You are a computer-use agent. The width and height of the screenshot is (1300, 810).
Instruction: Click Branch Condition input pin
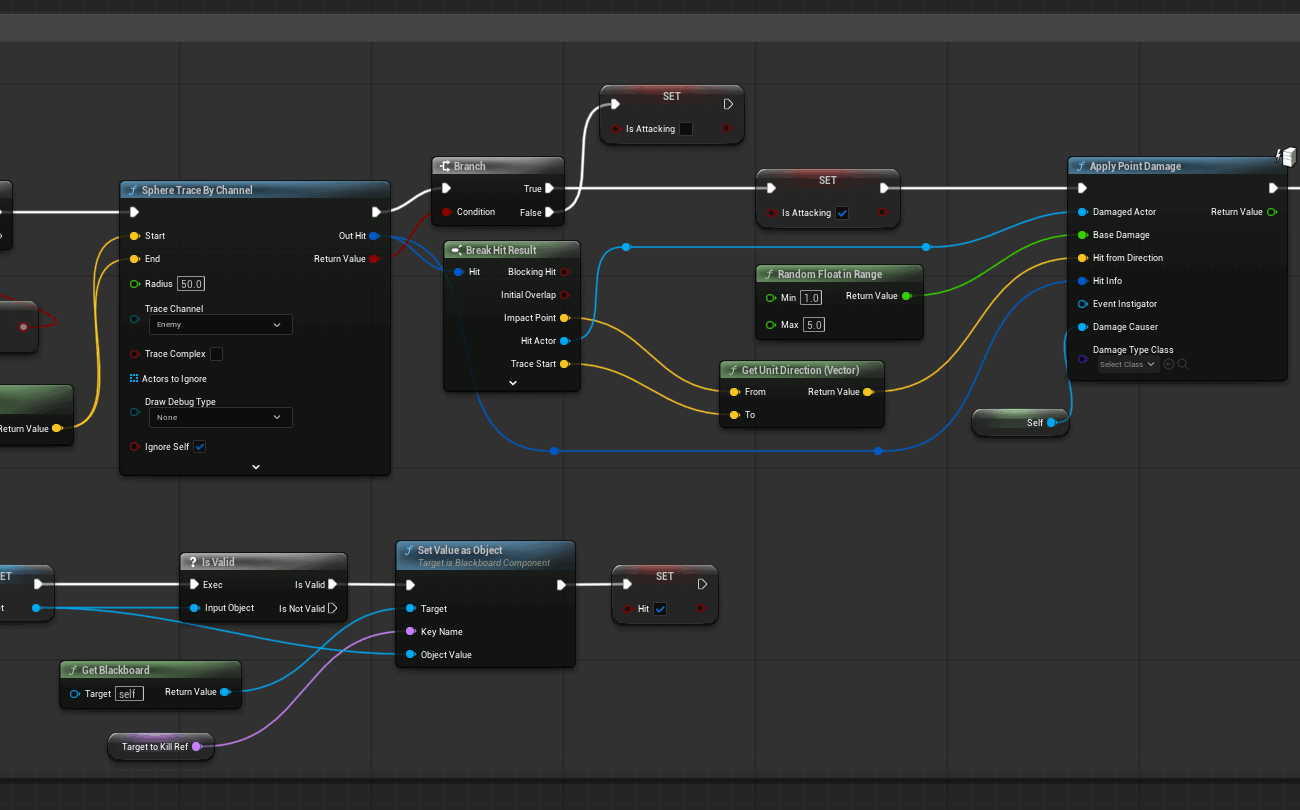446,212
